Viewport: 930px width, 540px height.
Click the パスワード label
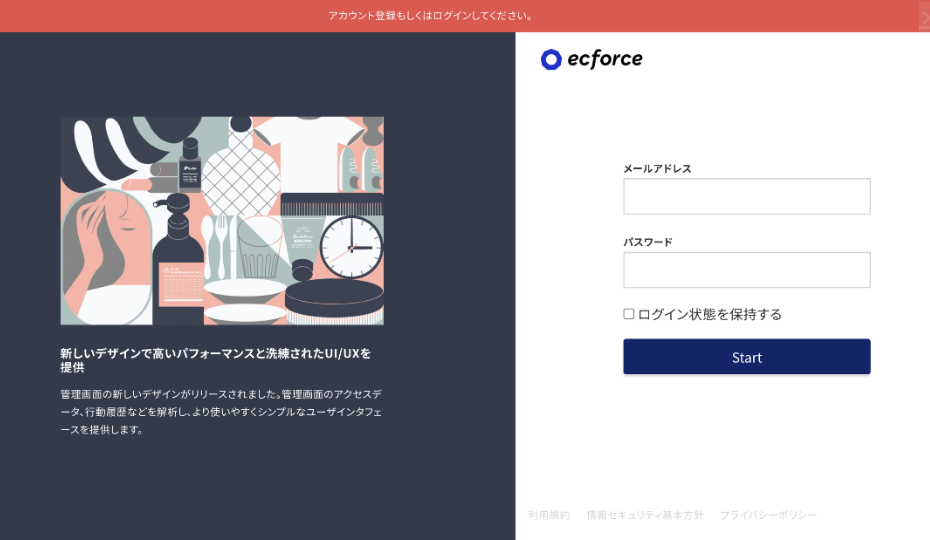click(x=648, y=242)
